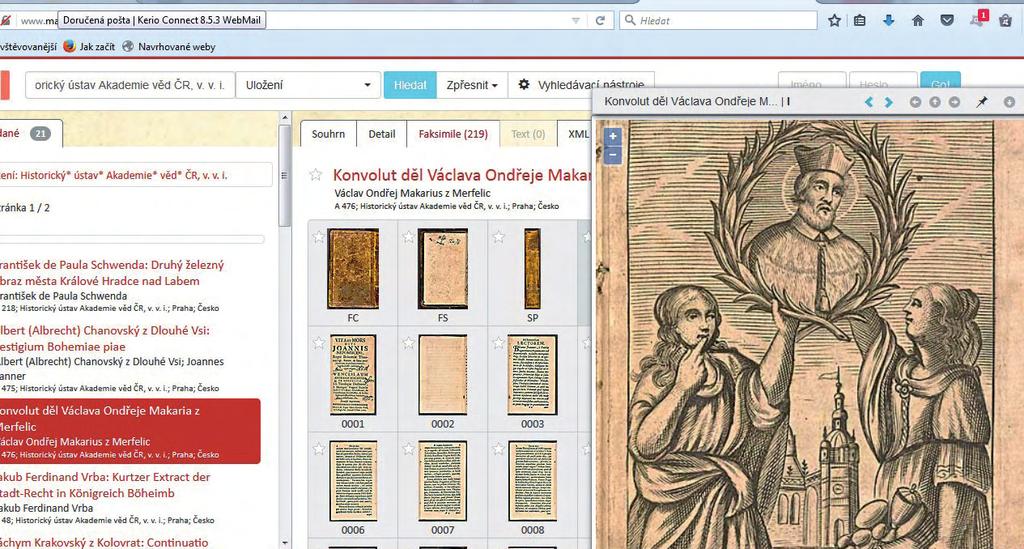Click the gray up-arrow circle in viewer header
The width and height of the screenshot is (1024, 549).
[935, 102]
